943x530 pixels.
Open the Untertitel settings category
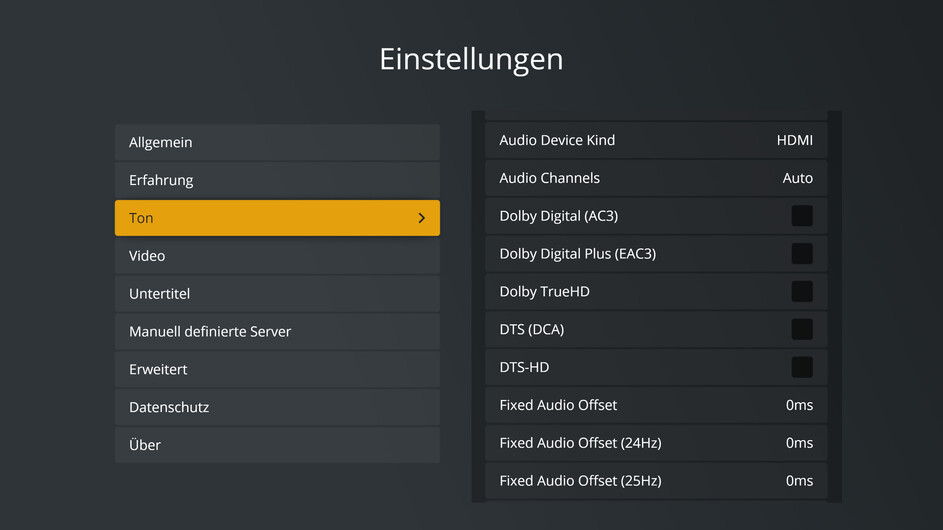coord(277,294)
